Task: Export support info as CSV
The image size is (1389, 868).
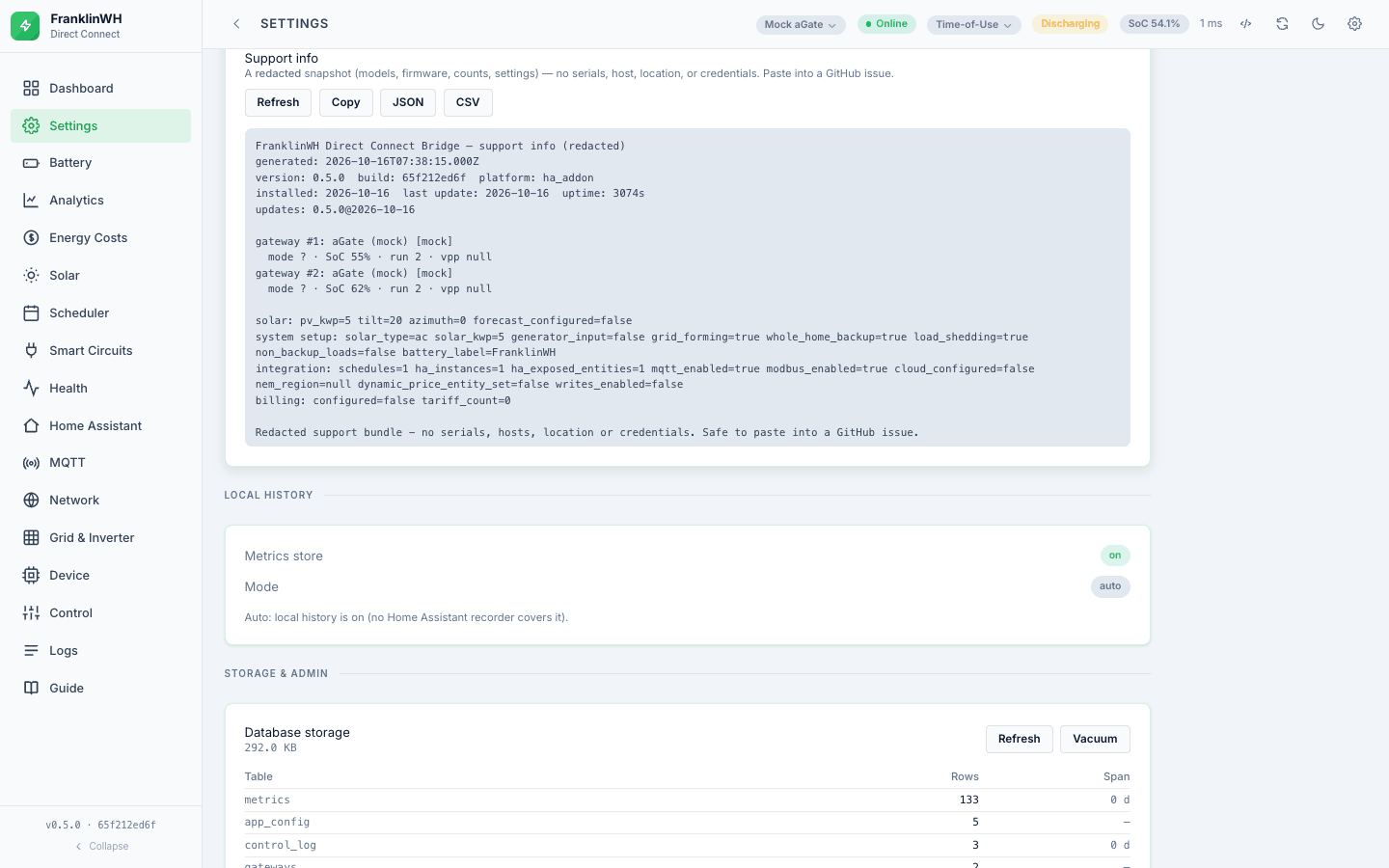Action: [468, 102]
